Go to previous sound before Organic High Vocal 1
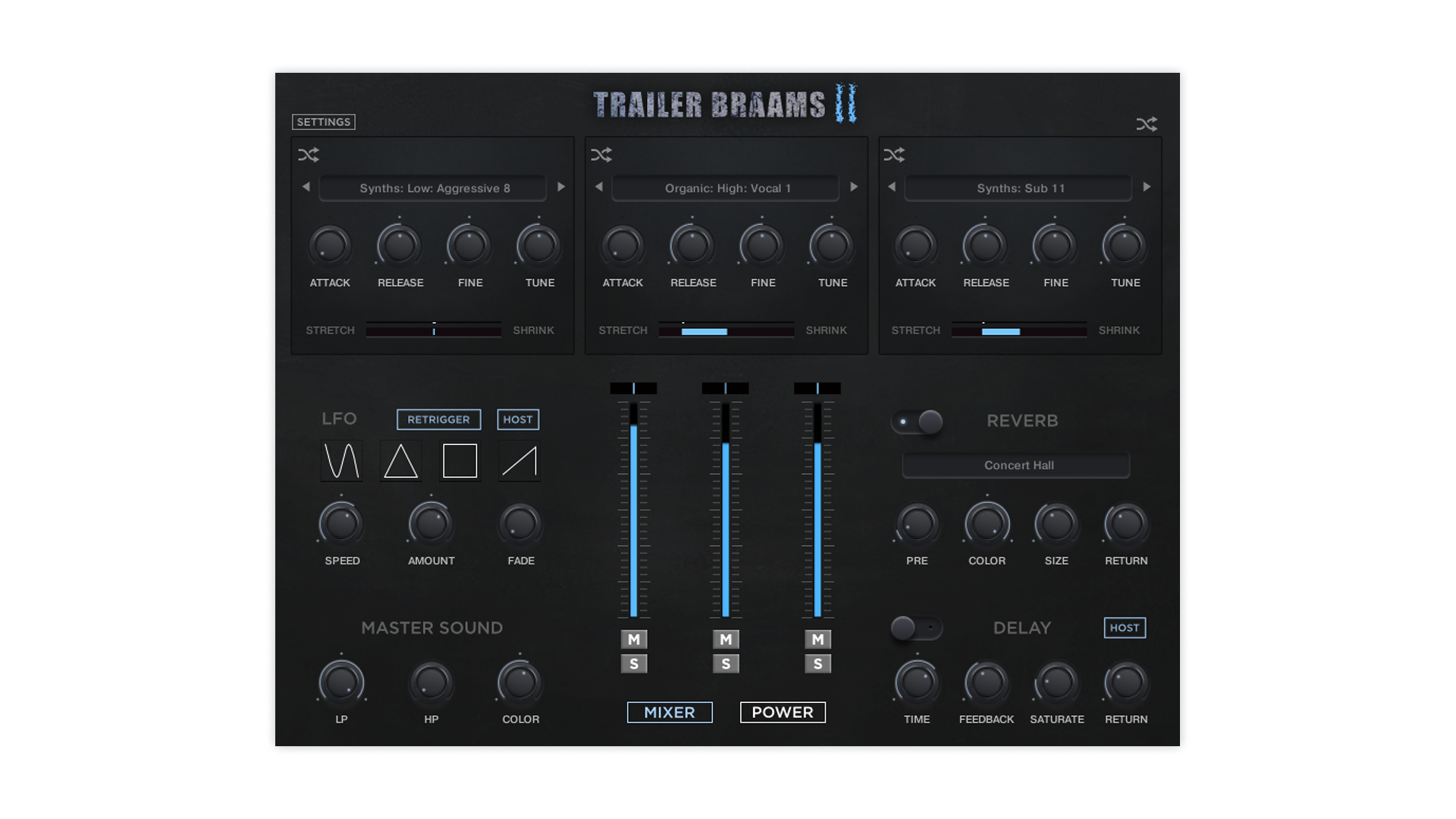Image resolution: width=1456 pixels, height=819 pixels. point(599,187)
